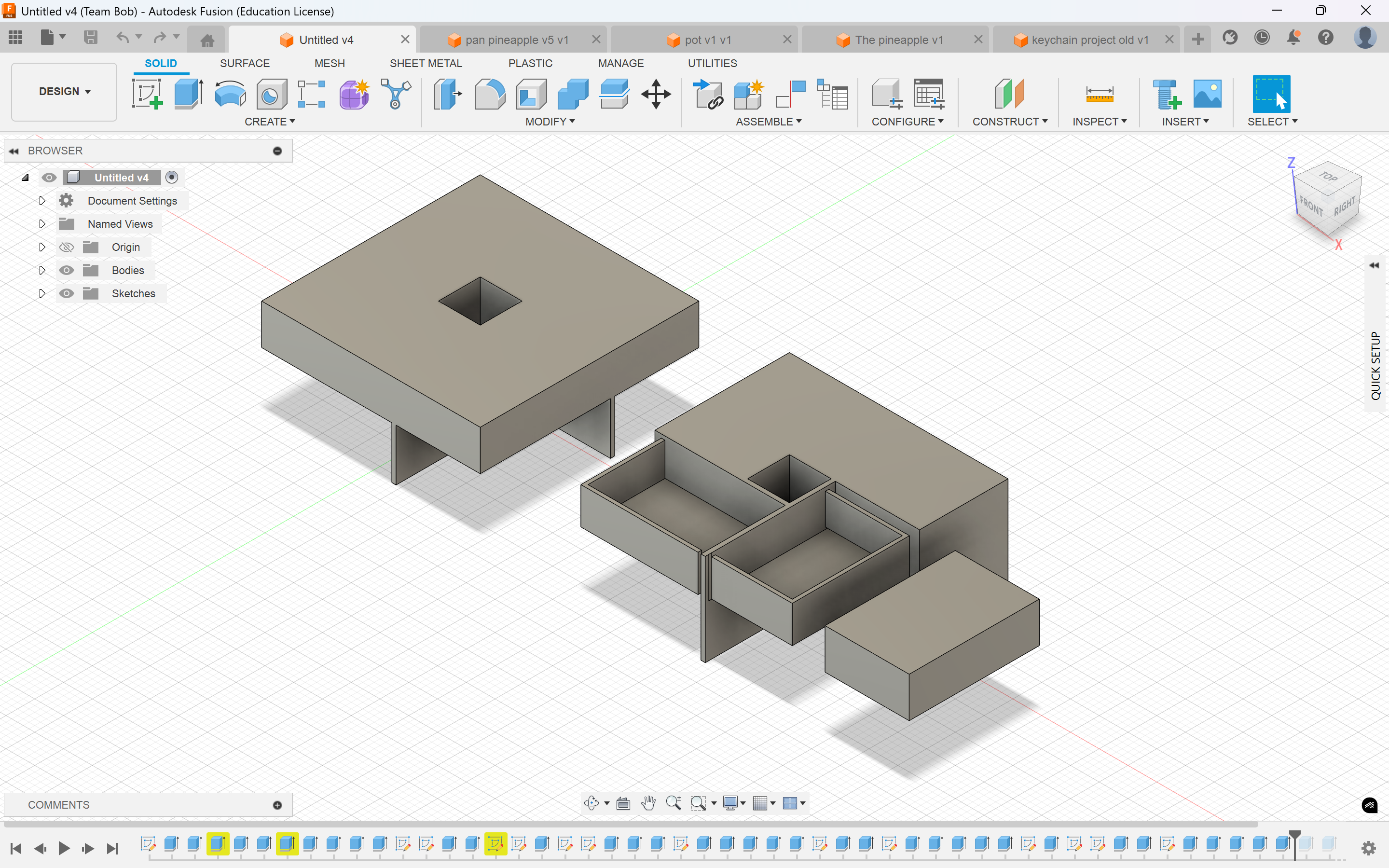Screen dimensions: 1389x868
Task: Expand the Origin node
Action: coord(42,247)
